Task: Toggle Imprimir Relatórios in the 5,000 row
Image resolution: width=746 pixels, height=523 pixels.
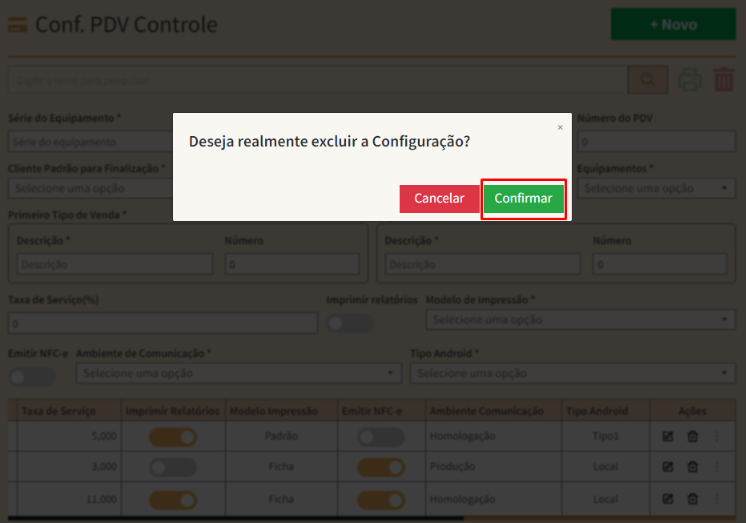Action: [173, 437]
